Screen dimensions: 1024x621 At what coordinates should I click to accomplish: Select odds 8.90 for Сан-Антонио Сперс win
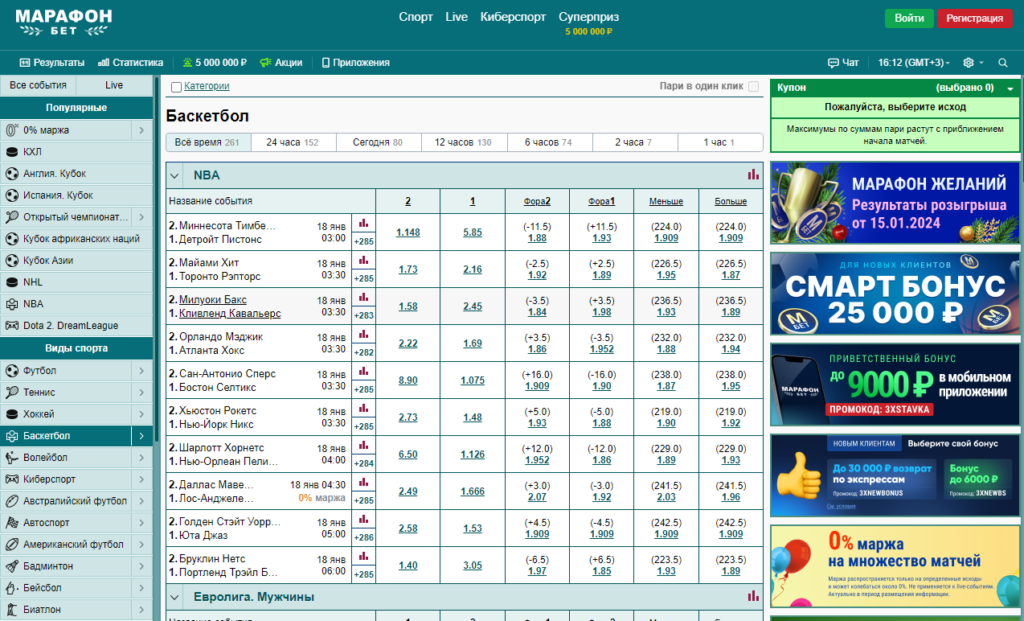408,381
